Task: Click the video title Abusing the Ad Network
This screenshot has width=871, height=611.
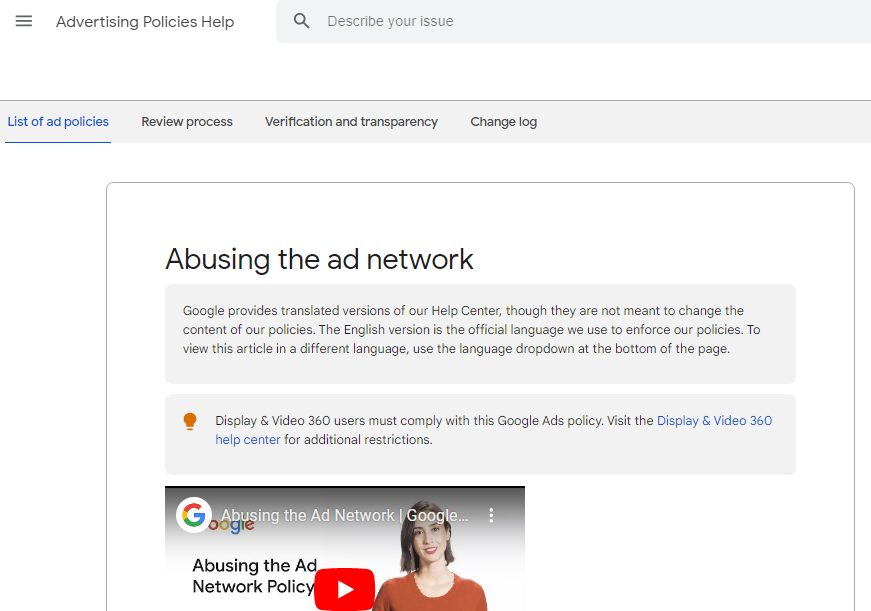Action: click(344, 515)
